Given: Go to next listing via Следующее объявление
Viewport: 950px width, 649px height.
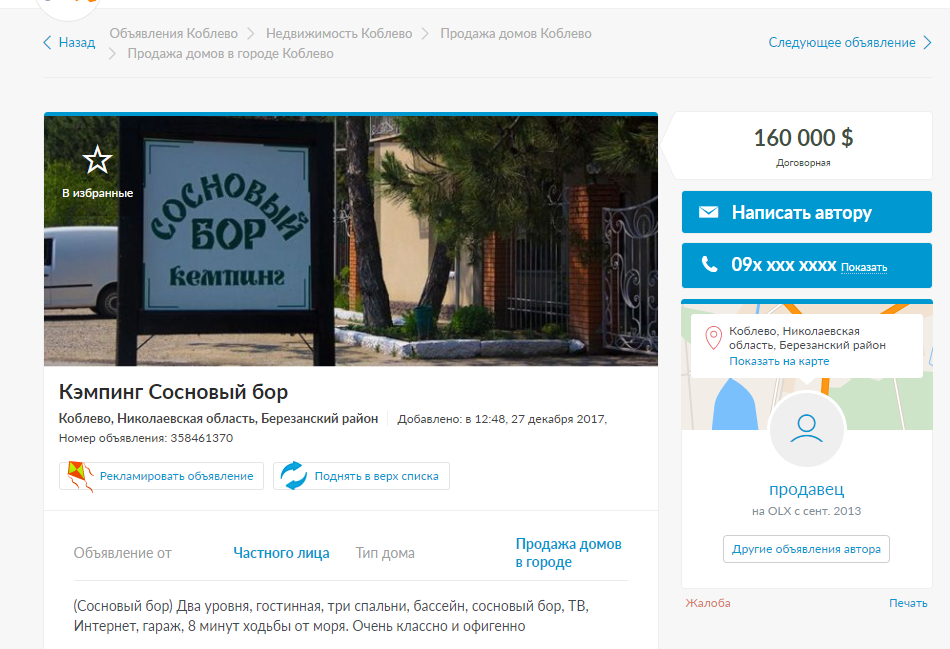Looking at the screenshot, I should click(842, 43).
